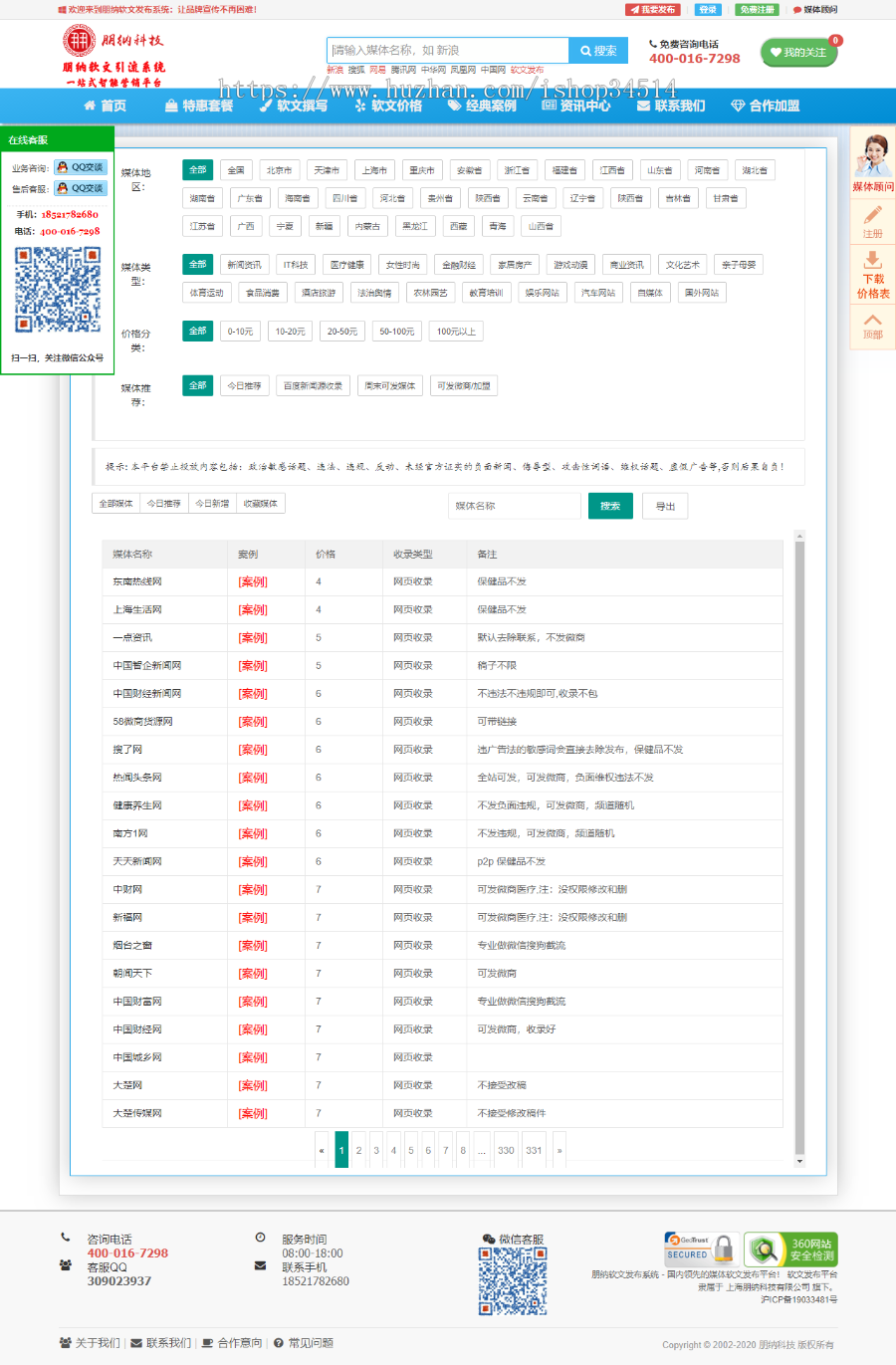Switch to the 今日新增 tab
This screenshot has height=1365, width=896.
(212, 504)
